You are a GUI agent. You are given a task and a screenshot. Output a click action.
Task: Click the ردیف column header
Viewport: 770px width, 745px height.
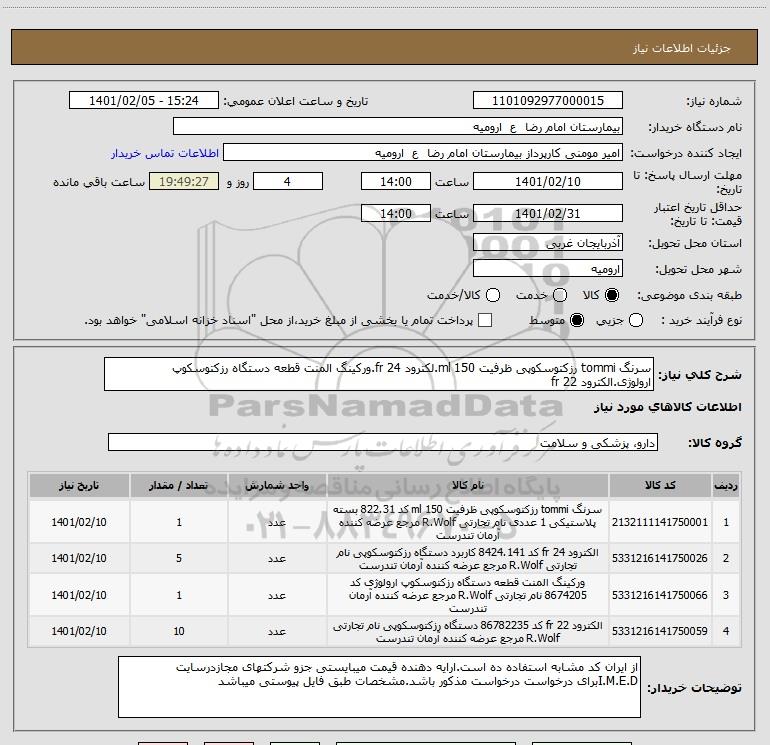[726, 486]
